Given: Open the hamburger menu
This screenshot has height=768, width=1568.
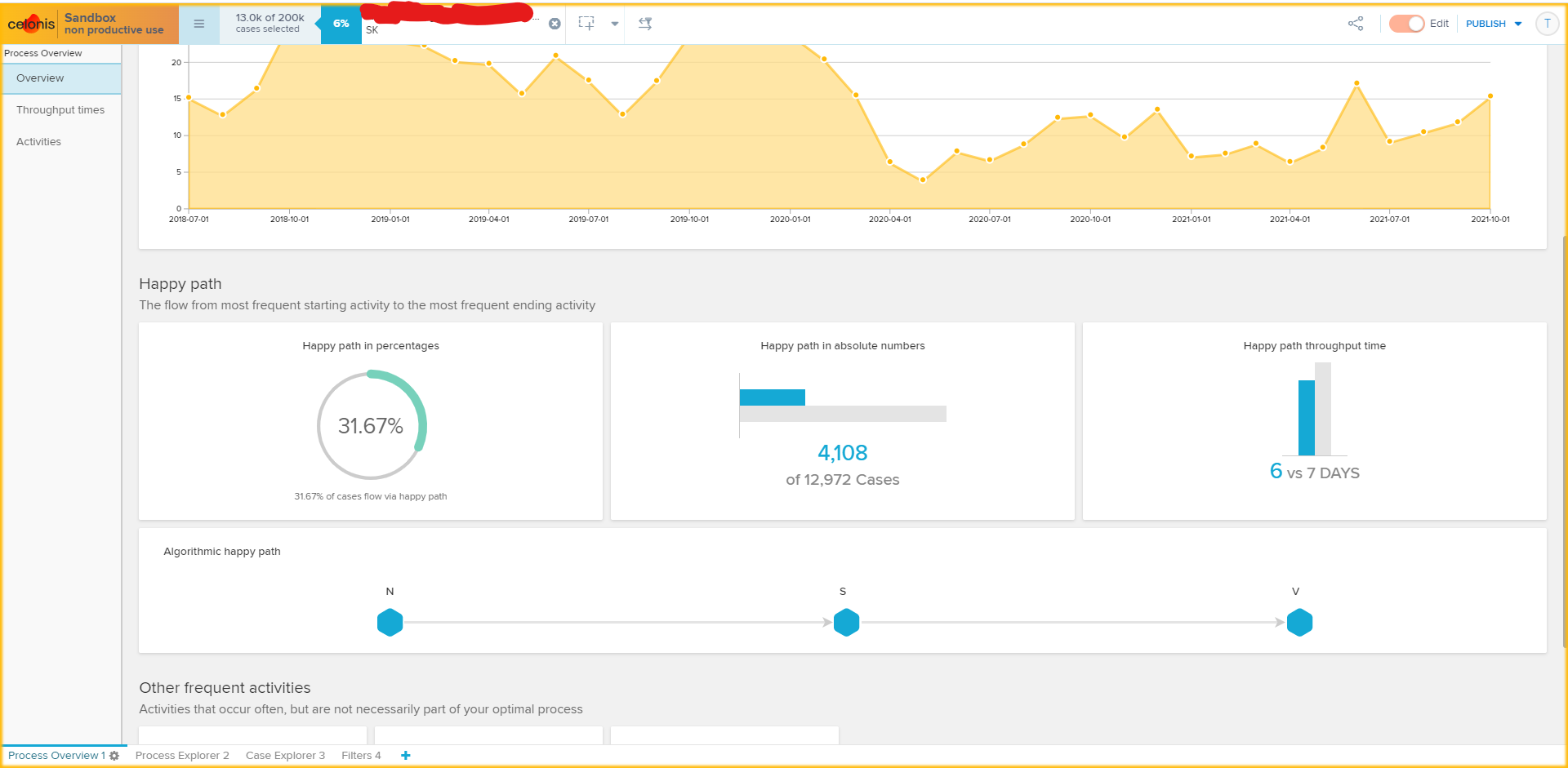Looking at the screenshot, I should [198, 24].
